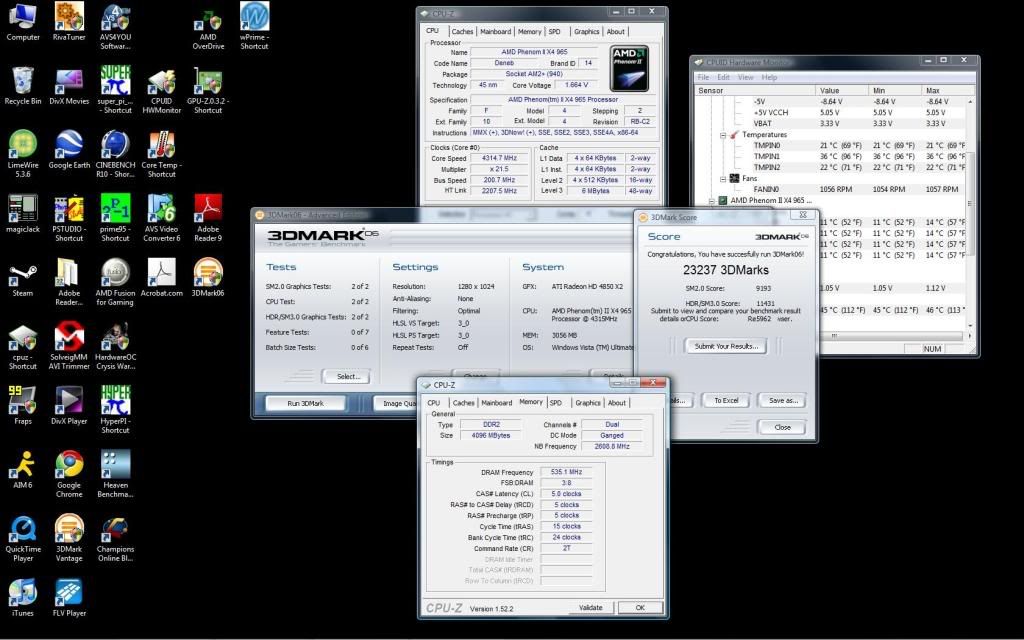Open the wPrime shortcut icon
The width and height of the screenshot is (1024, 640).
point(254,25)
